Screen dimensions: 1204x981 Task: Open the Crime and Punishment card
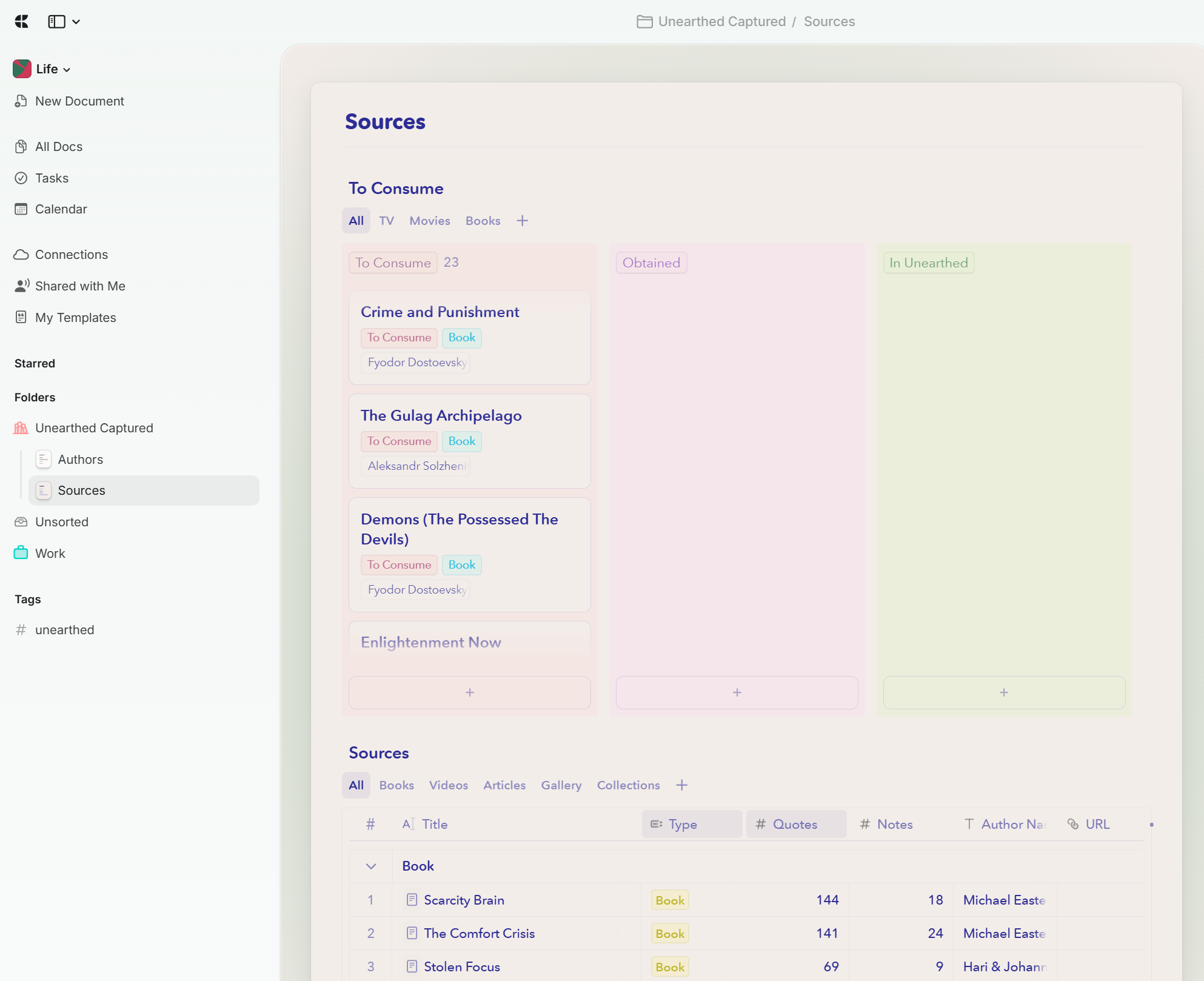(x=470, y=338)
